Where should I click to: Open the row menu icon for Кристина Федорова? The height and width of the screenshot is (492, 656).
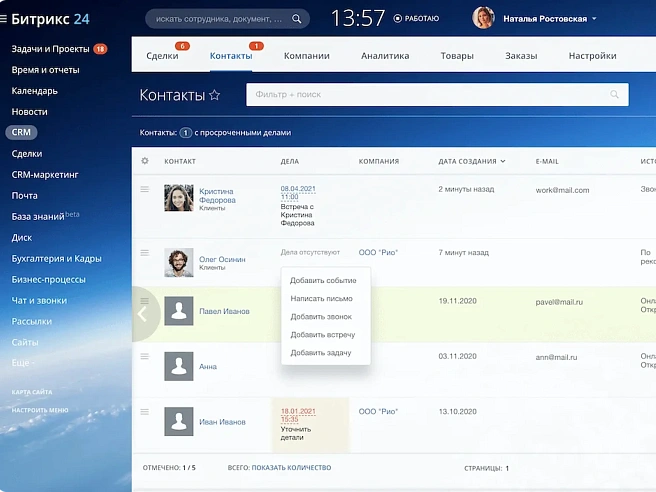(x=145, y=189)
